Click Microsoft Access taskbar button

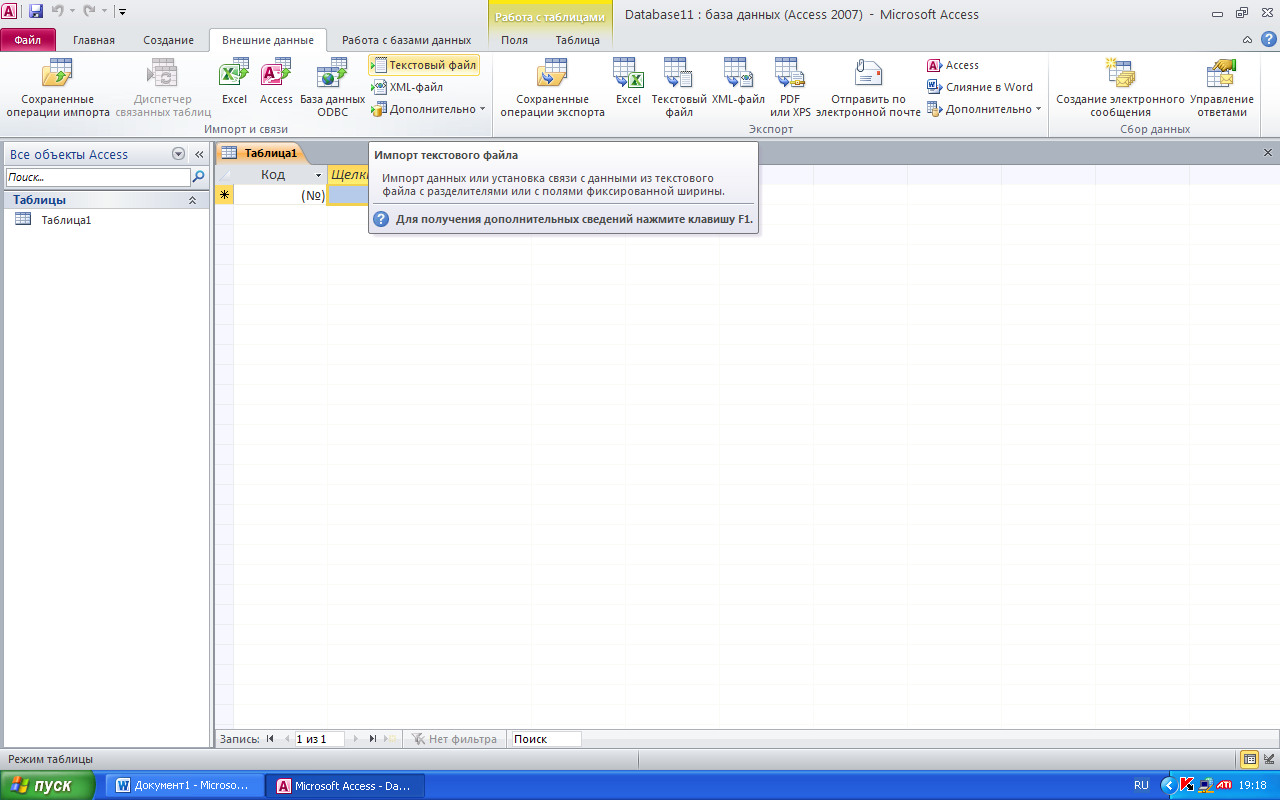click(x=345, y=786)
